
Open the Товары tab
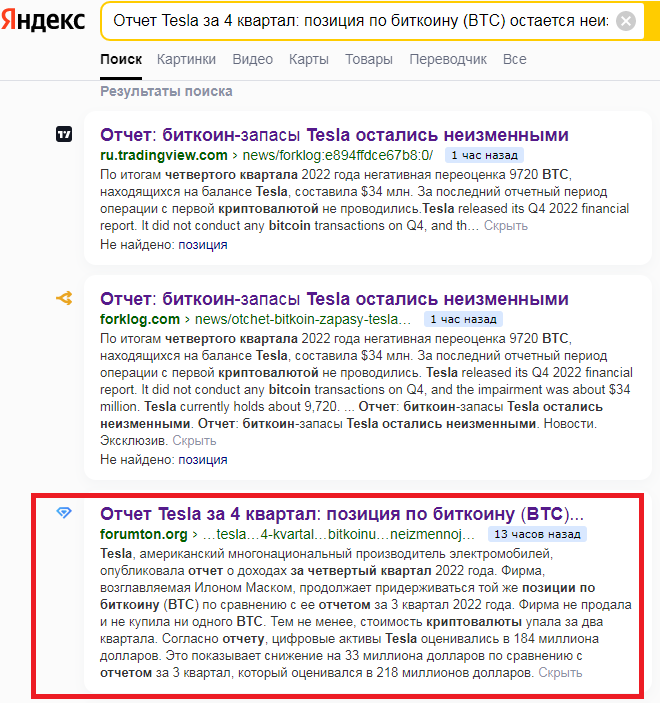(369, 59)
